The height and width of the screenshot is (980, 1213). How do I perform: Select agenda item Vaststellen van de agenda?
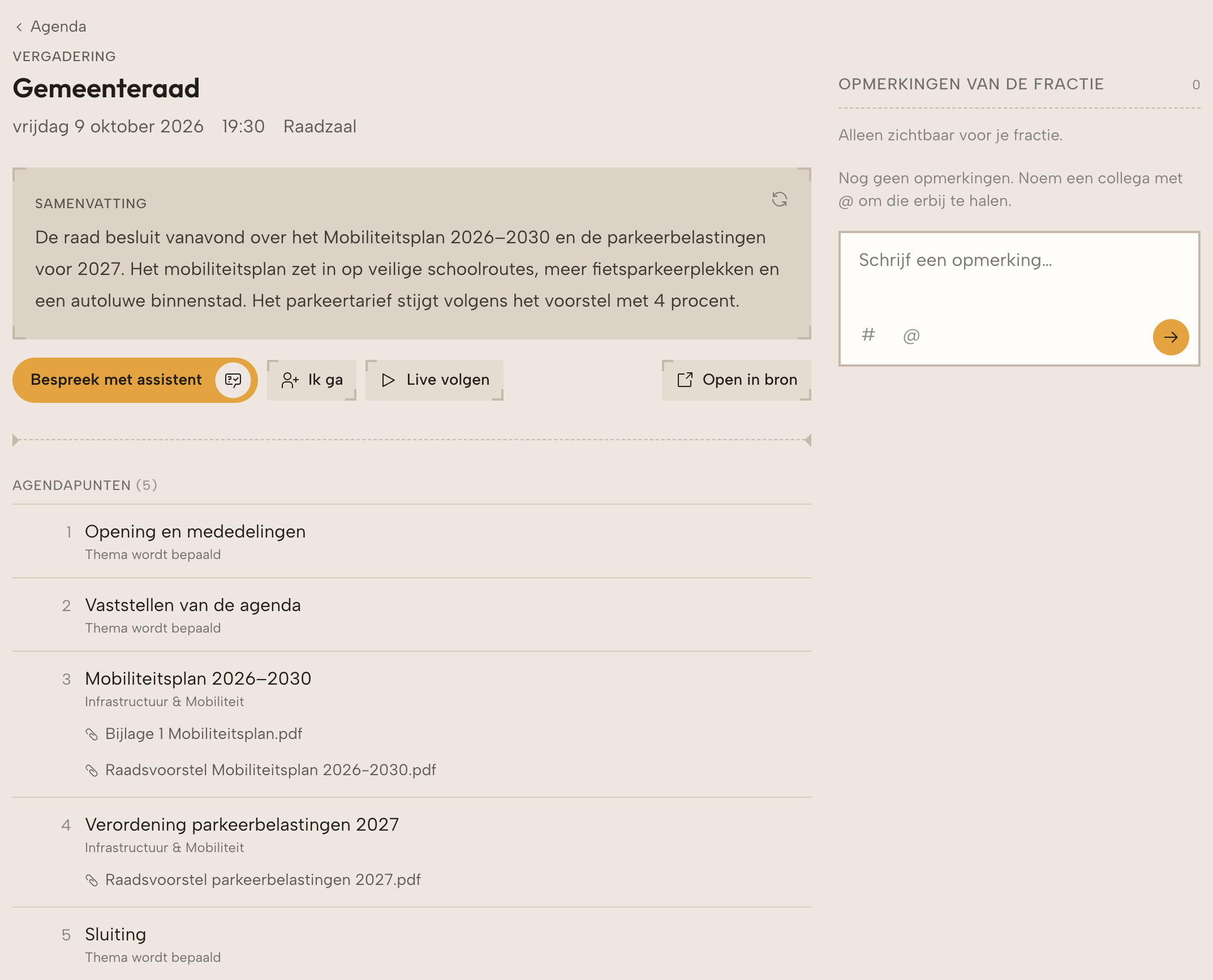click(412, 614)
